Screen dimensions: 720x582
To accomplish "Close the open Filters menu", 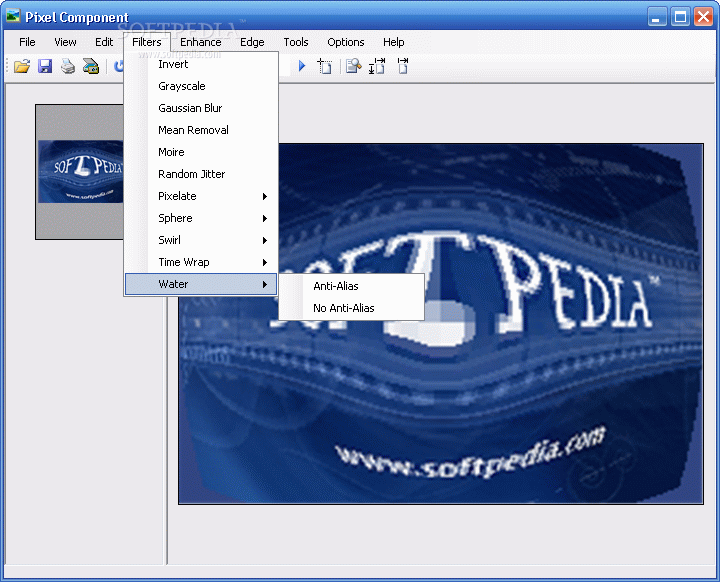I will tap(147, 42).
